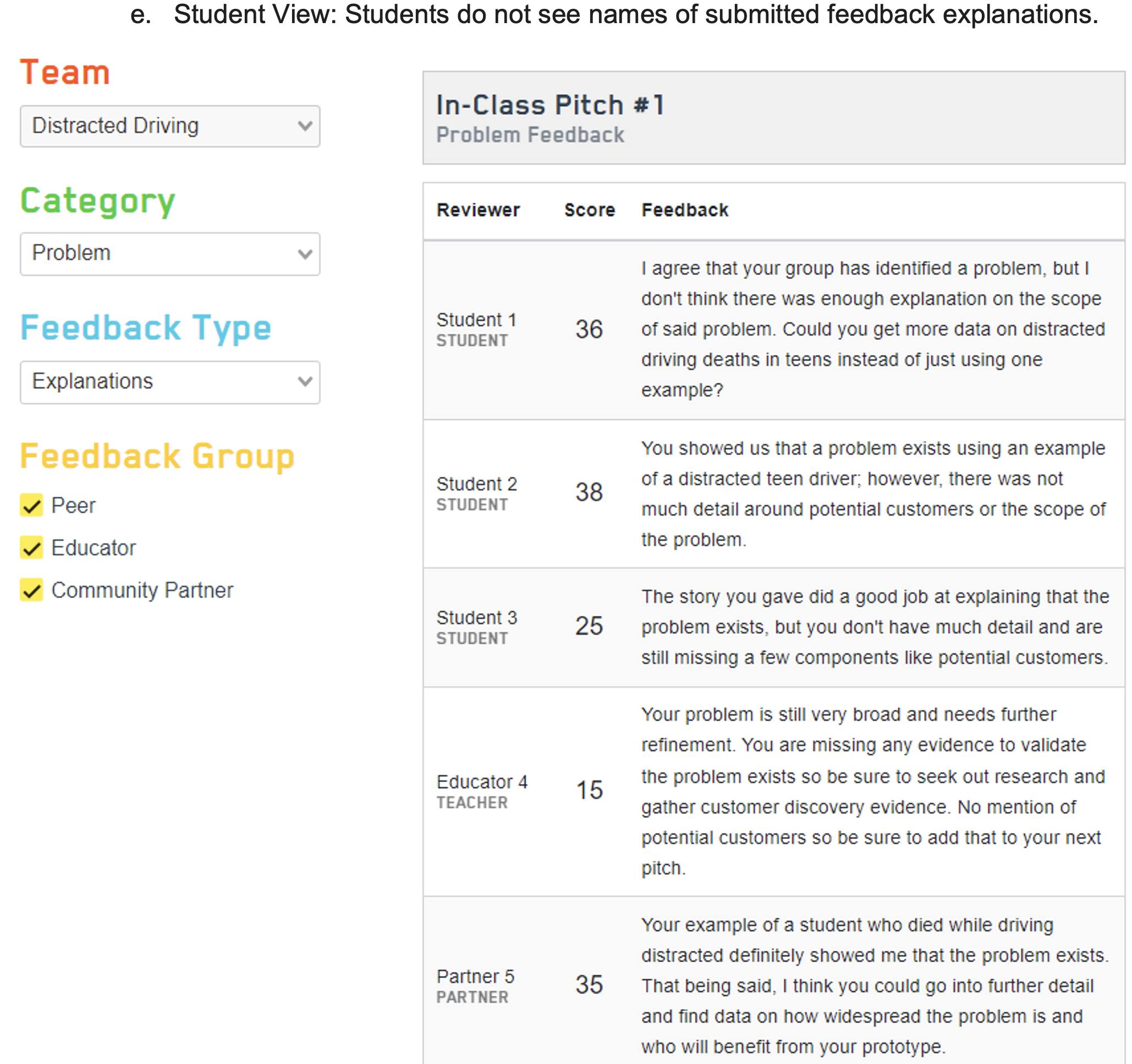Click the Reviewer column header

[x=478, y=210]
